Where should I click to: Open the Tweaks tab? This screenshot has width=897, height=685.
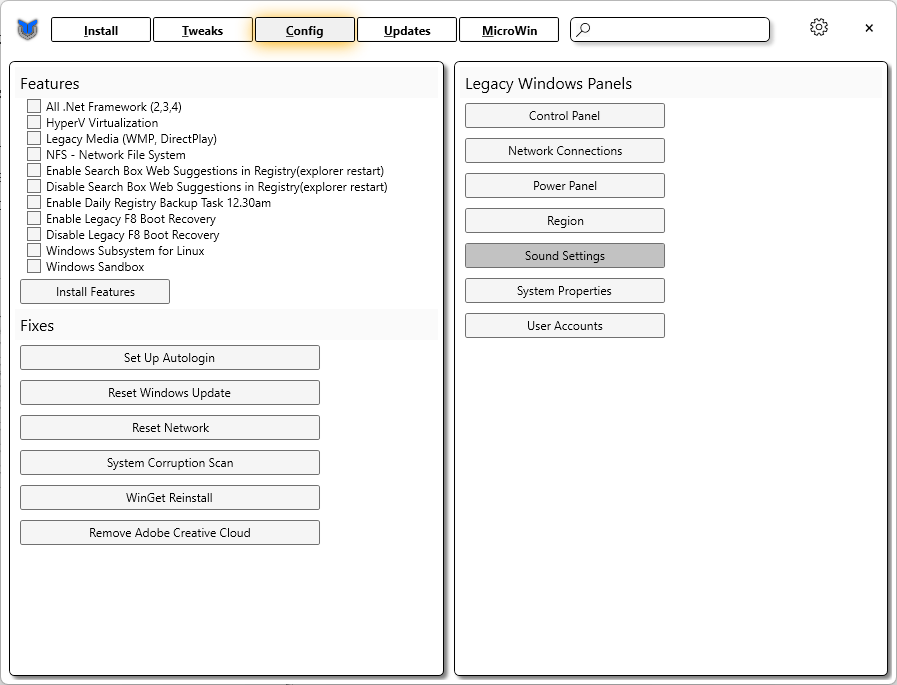202,30
